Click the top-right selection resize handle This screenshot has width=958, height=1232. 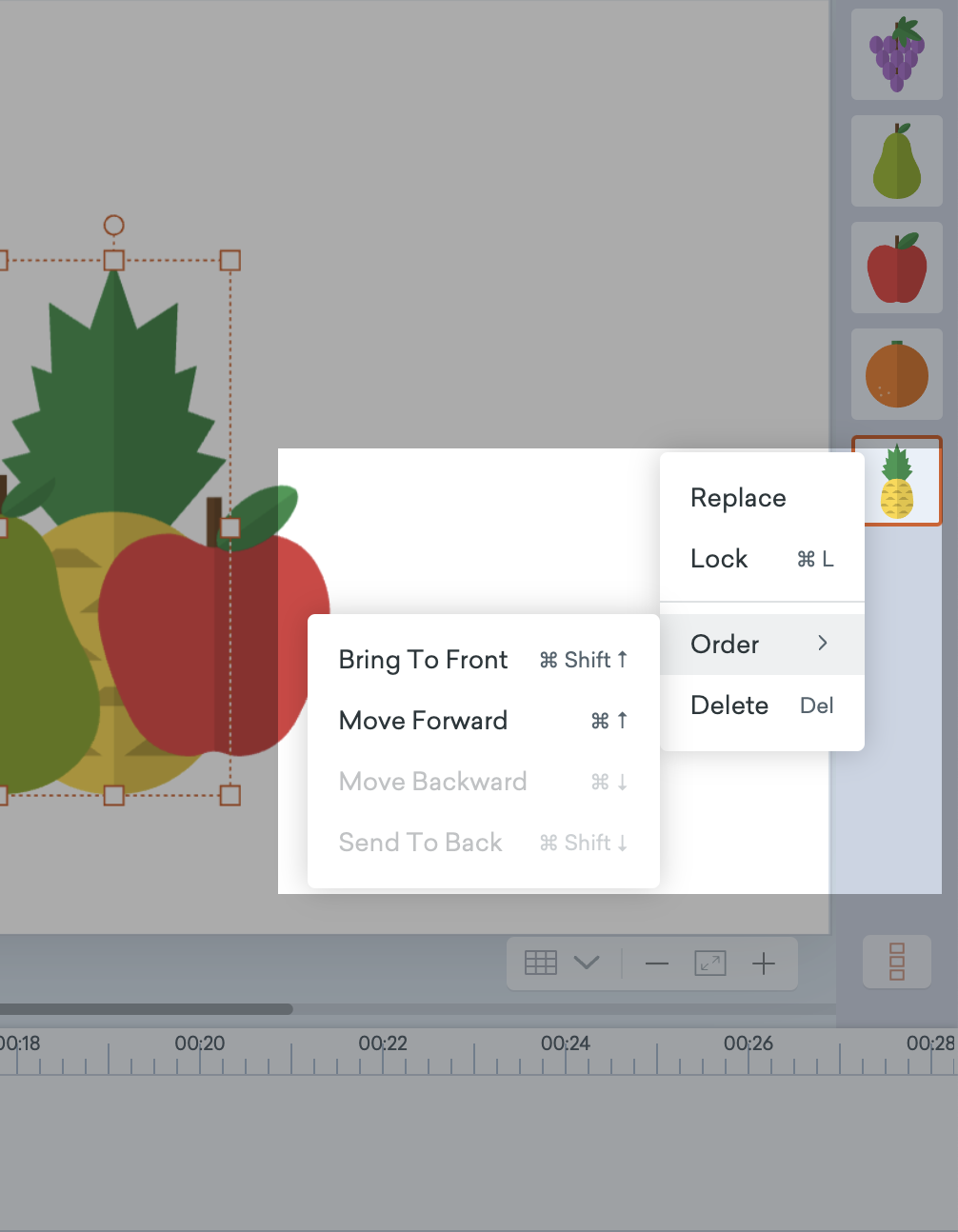230,260
